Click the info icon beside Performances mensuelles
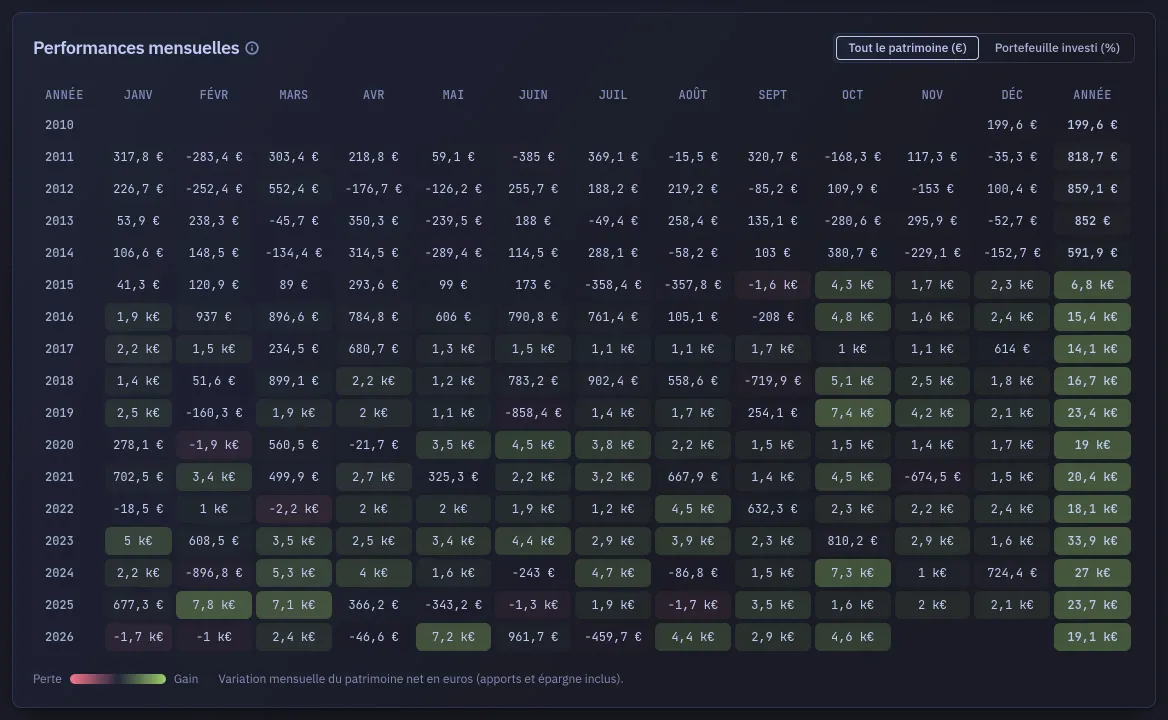Viewport: 1168px width, 720px height. [252, 48]
